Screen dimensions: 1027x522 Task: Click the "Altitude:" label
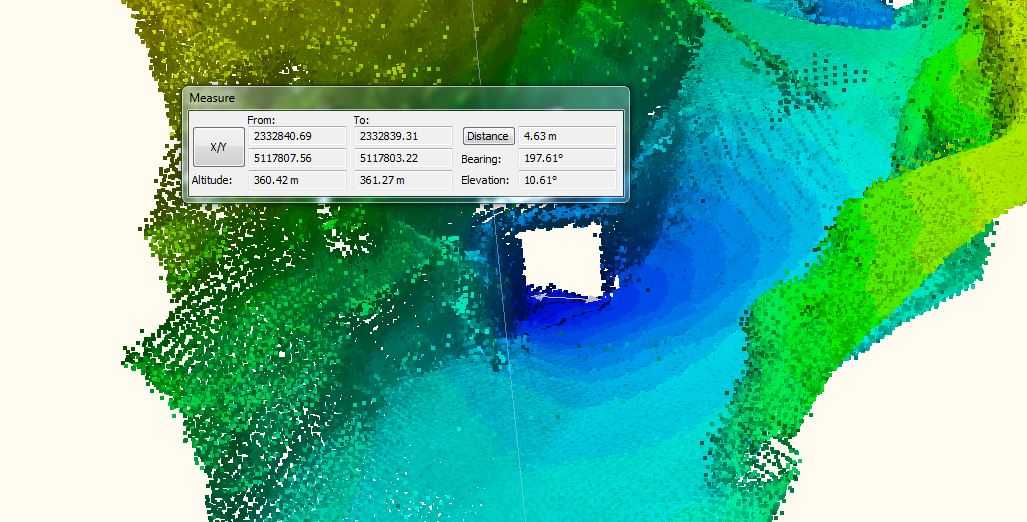pos(212,180)
